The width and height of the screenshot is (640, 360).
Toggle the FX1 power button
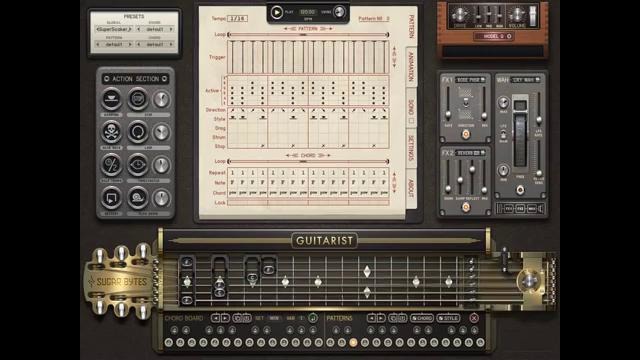465,134
